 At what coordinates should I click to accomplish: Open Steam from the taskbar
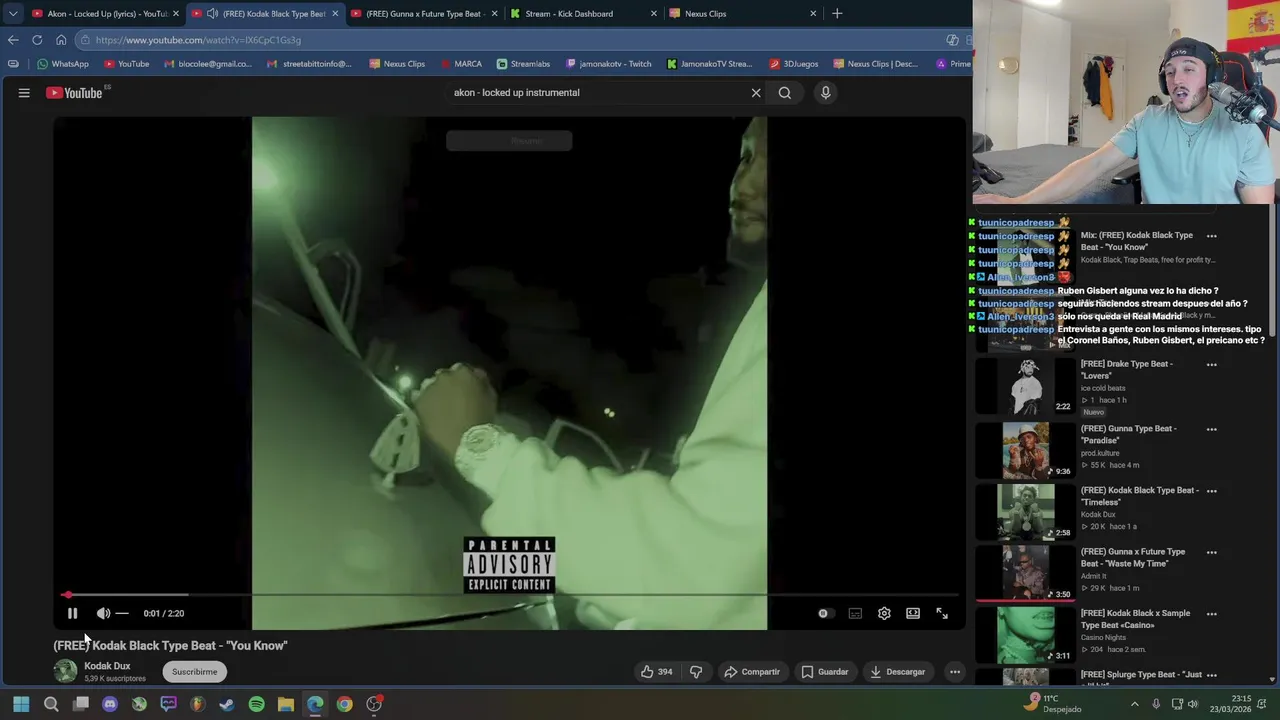(x=227, y=704)
